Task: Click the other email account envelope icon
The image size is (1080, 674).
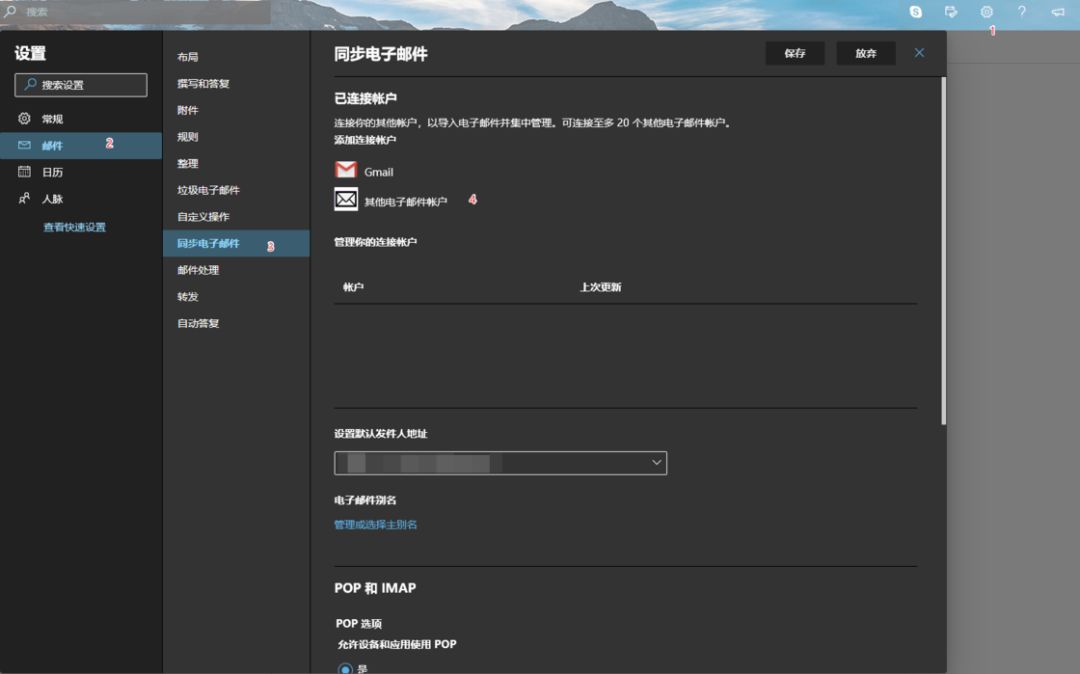Action: click(346, 200)
